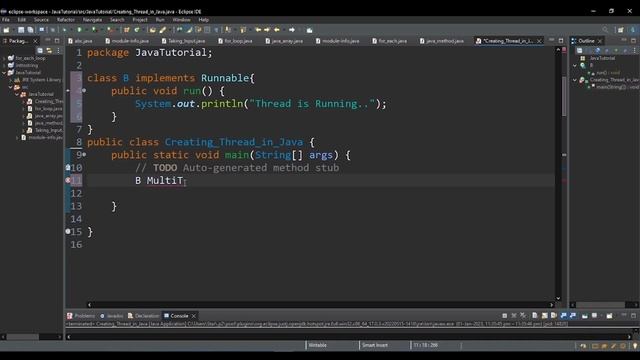Click after "B MultiT" on line 11

pos(184,180)
